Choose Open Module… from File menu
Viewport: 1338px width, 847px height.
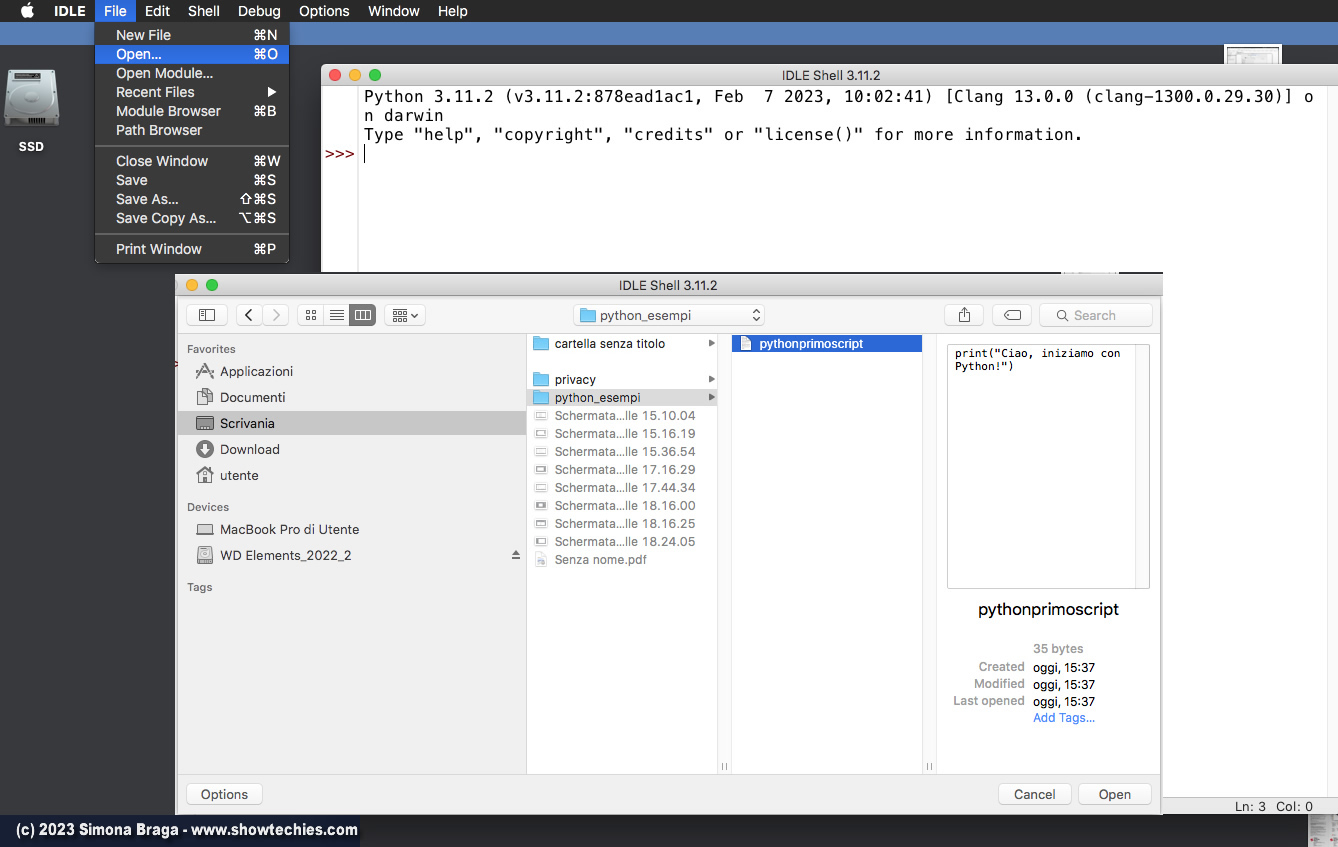pos(192,73)
